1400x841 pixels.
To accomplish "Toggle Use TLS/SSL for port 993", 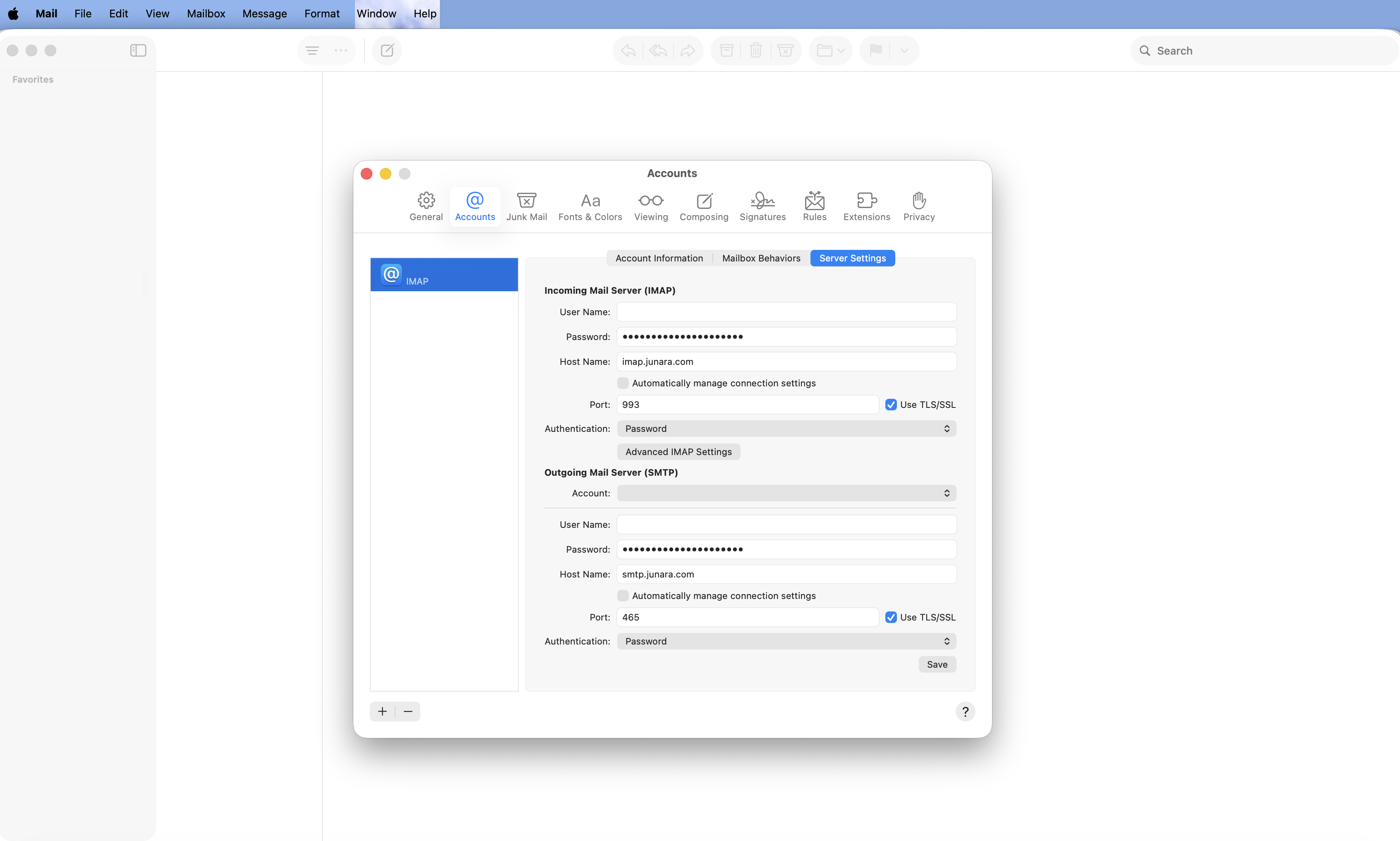I will pyautogui.click(x=891, y=405).
